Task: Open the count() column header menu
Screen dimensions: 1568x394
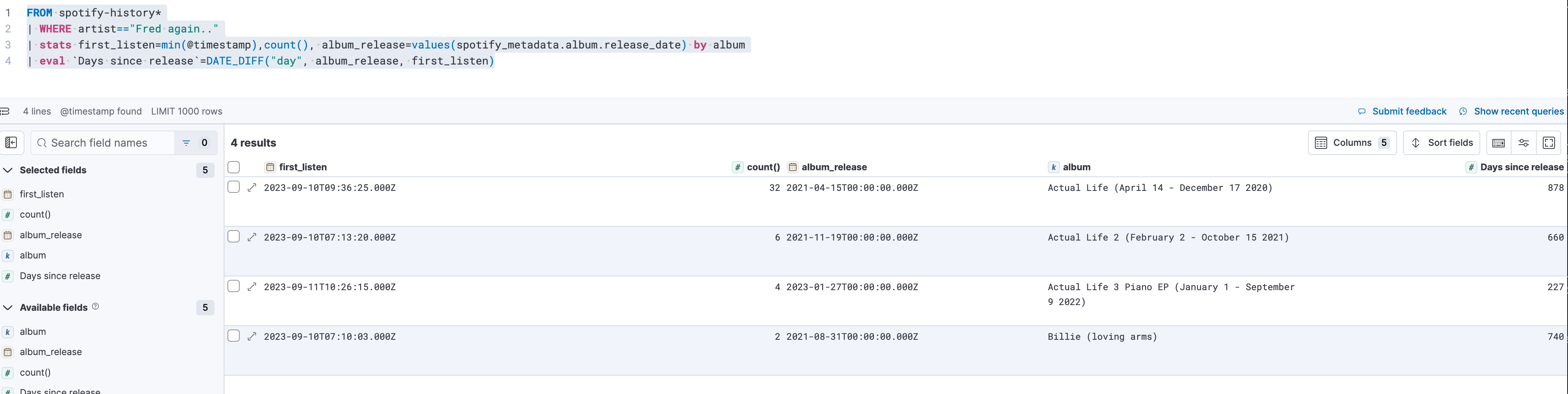Action: tap(763, 167)
